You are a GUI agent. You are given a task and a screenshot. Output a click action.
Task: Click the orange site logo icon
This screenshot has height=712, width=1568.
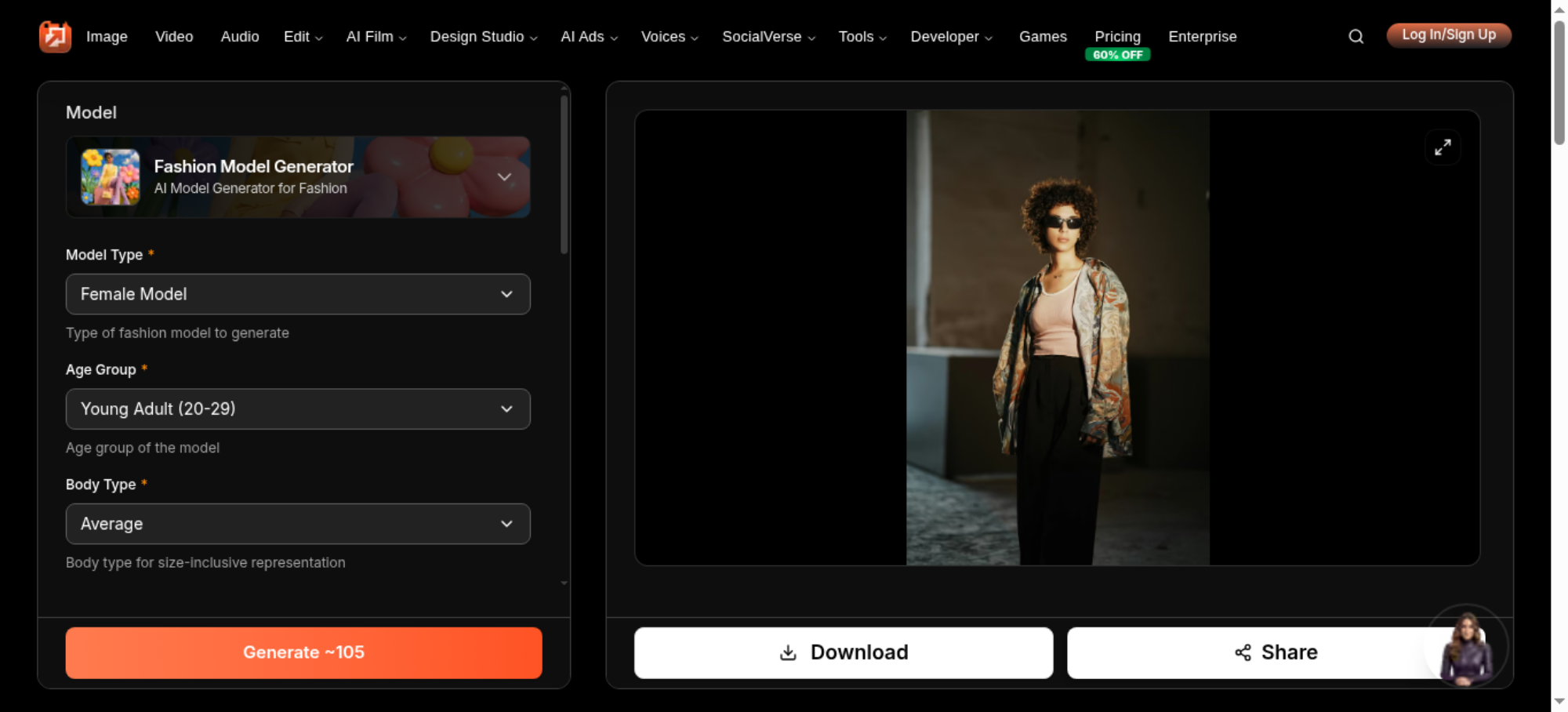tap(55, 36)
